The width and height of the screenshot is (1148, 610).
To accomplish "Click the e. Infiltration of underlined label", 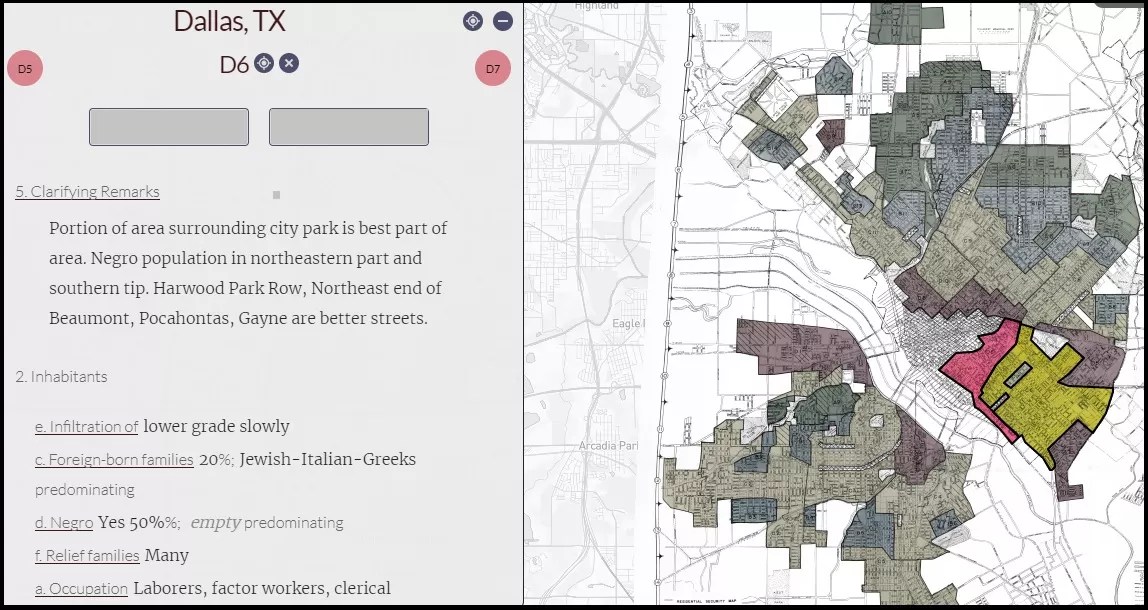I will point(86,426).
